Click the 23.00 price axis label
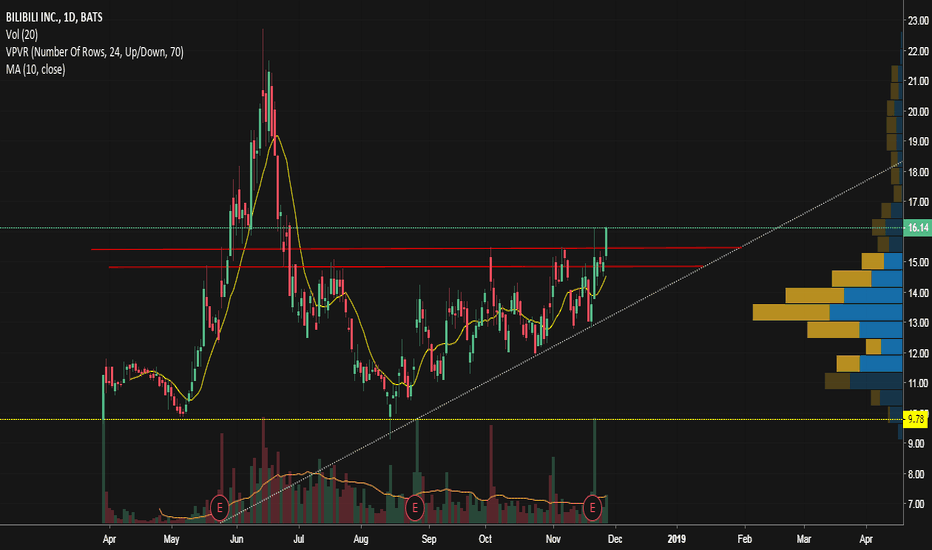The width and height of the screenshot is (932, 550). [x=918, y=21]
